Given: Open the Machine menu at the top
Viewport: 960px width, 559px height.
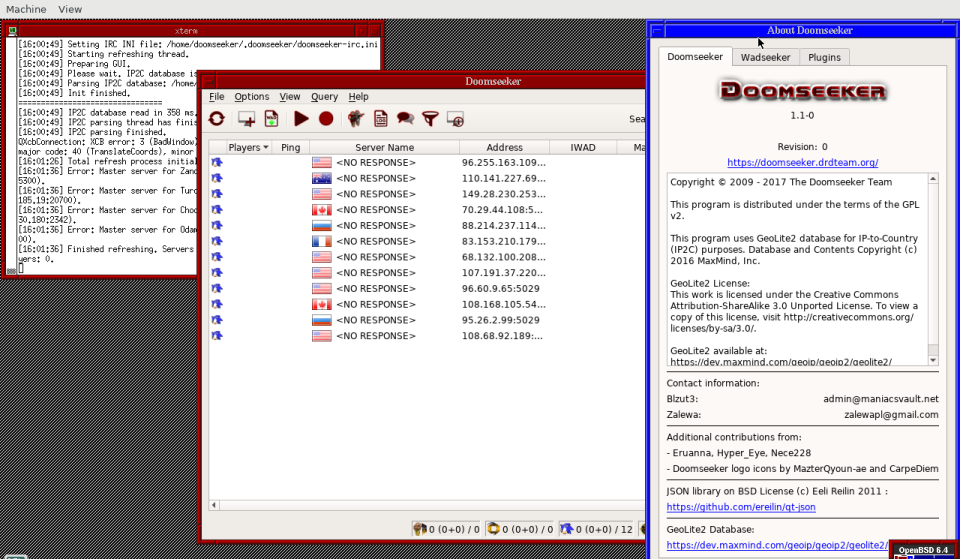Looking at the screenshot, I should coord(26,9).
